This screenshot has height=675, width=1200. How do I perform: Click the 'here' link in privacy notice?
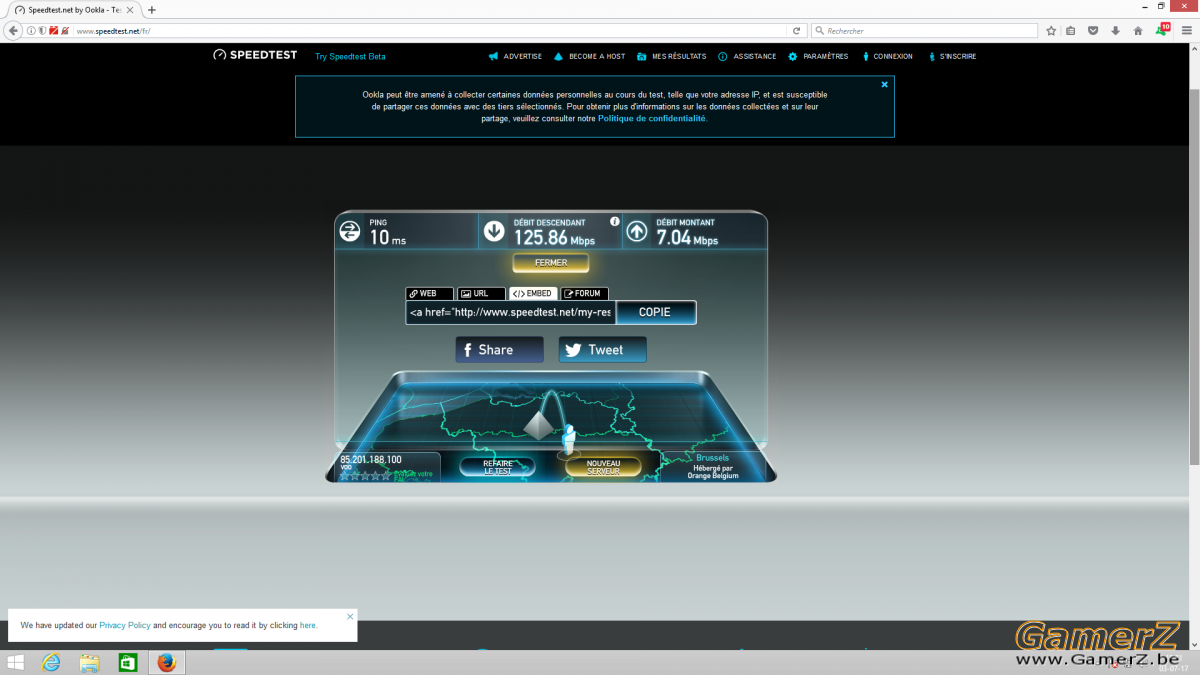308,625
